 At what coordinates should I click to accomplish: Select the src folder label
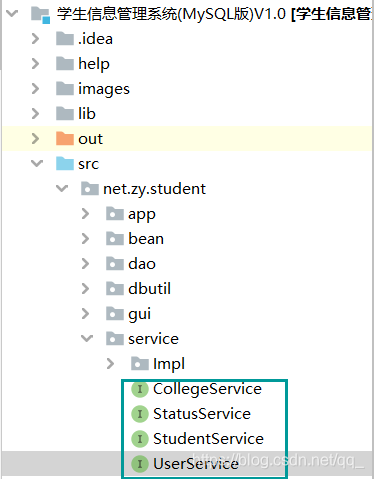[x=89, y=164]
